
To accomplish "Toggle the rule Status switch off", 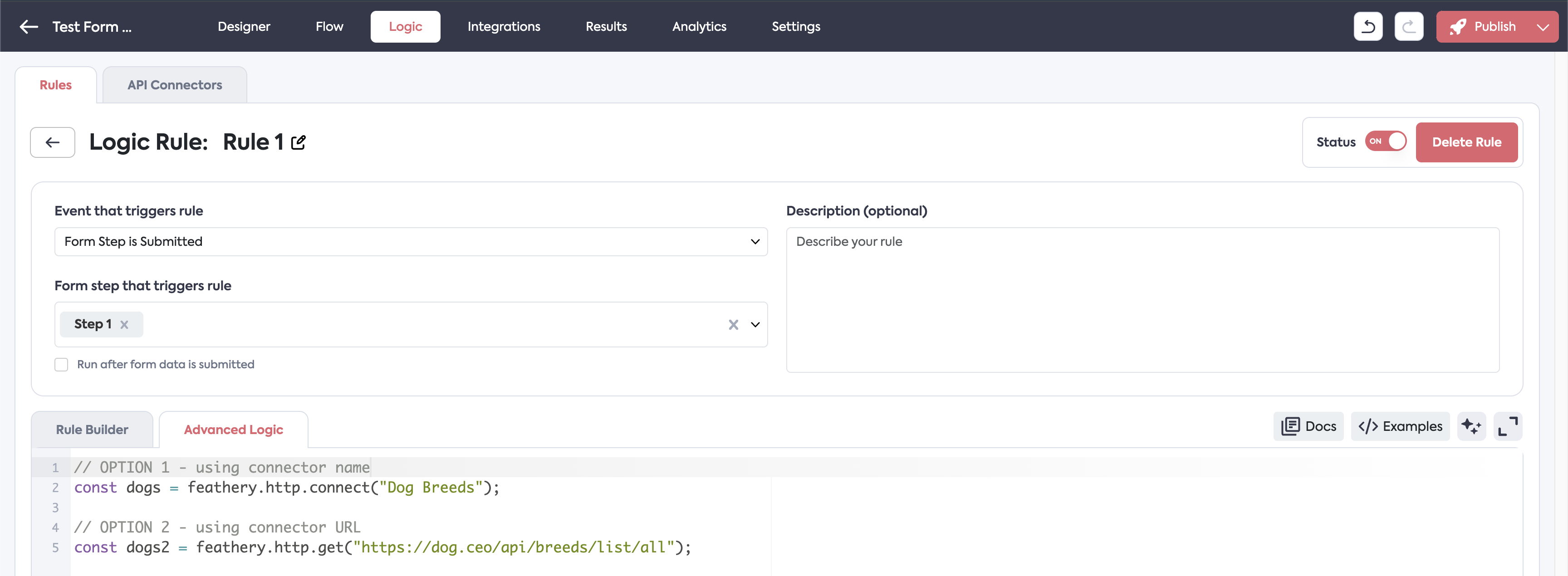I will (1386, 141).
